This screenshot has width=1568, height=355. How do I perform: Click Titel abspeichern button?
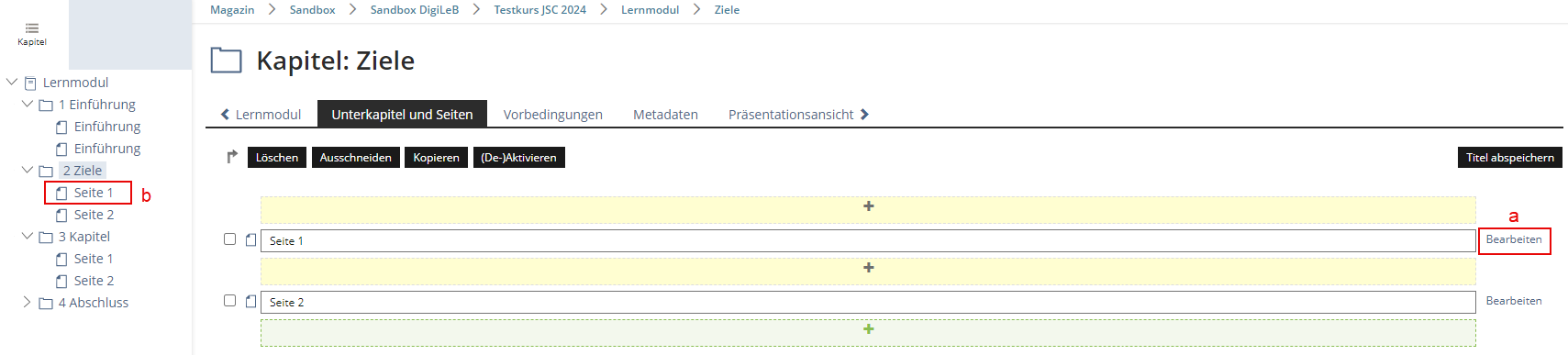(x=1510, y=158)
